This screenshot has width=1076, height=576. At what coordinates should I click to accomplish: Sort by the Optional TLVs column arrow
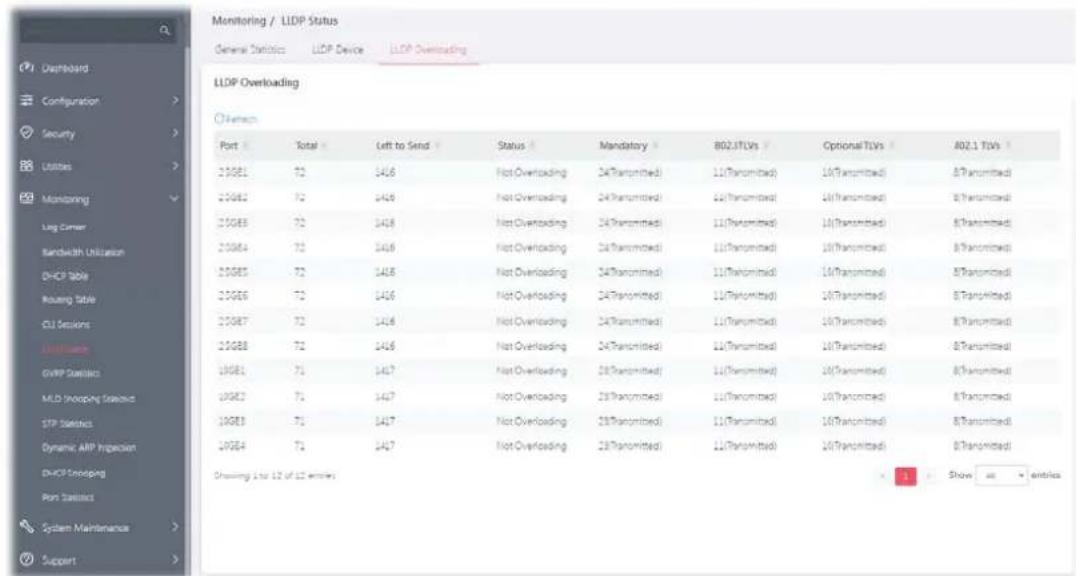pos(890,146)
